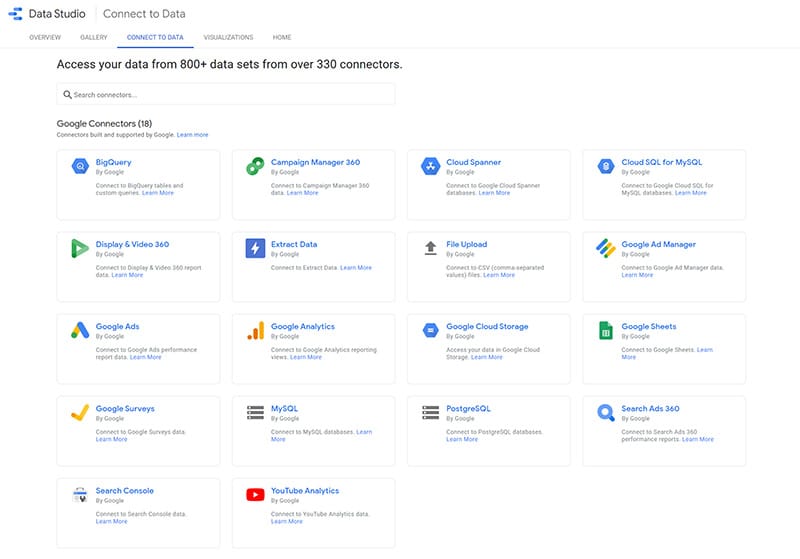
Task: Open the BigQuery title link
Action: click(x=113, y=162)
